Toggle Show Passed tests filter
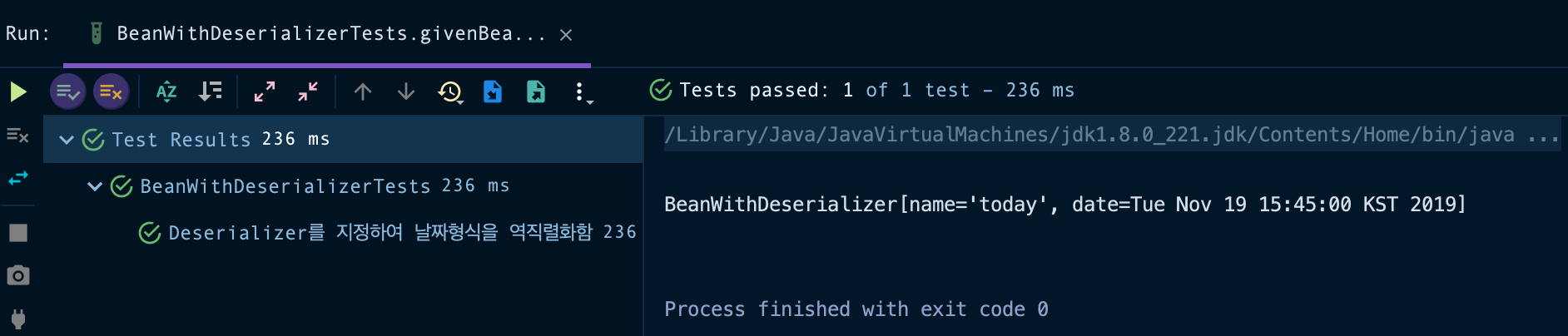 pos(68,91)
